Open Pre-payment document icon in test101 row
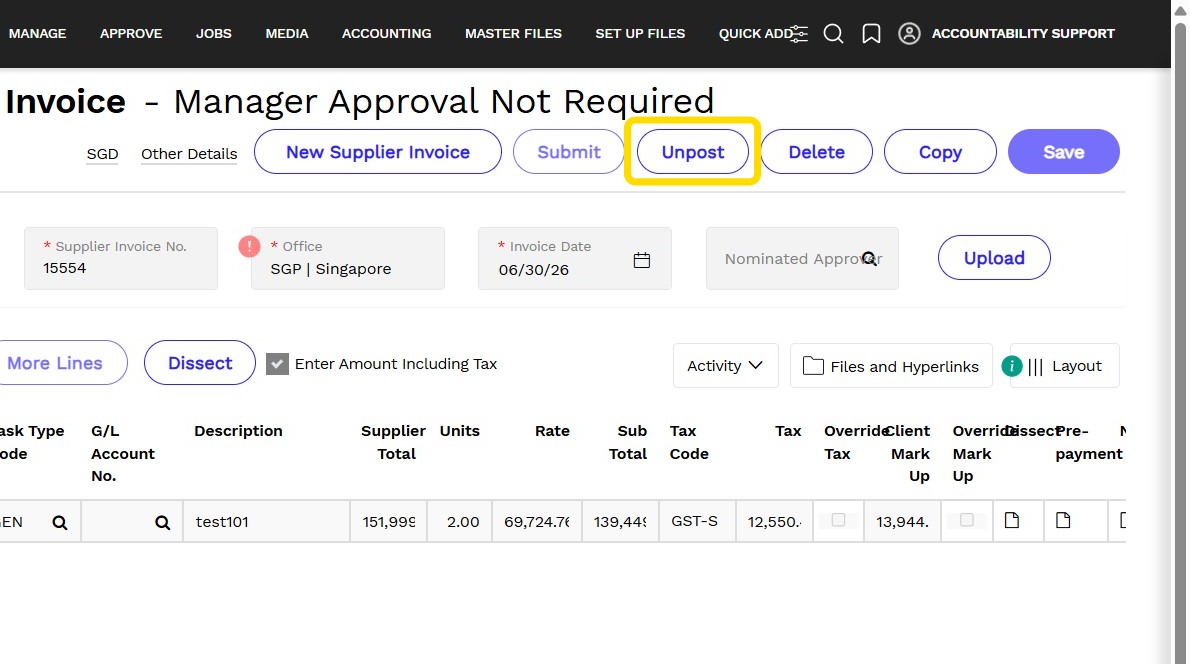The image size is (1190, 664). [x=1062, y=520]
